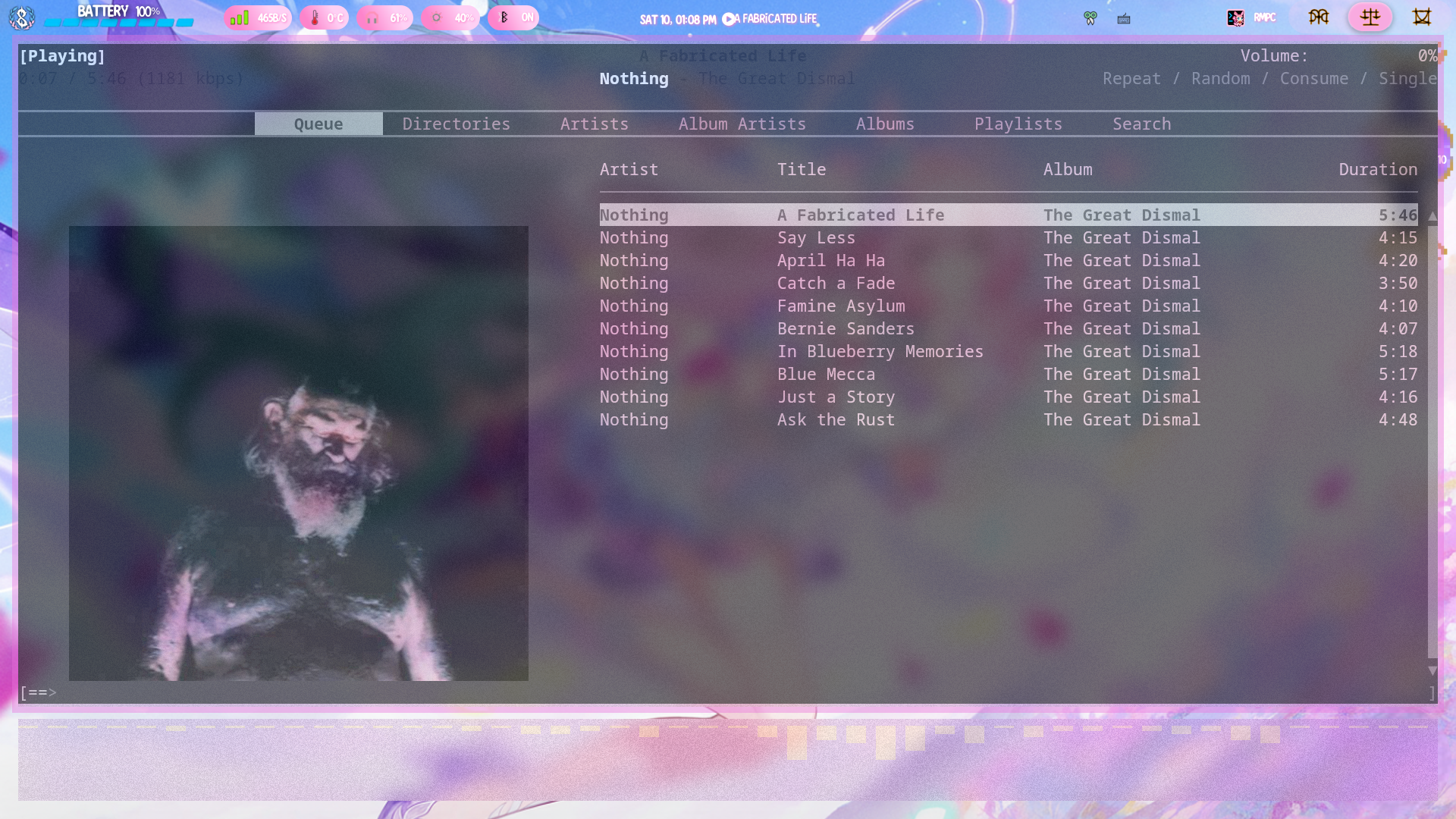
Task: Open the Albums tab
Action: pos(885,124)
